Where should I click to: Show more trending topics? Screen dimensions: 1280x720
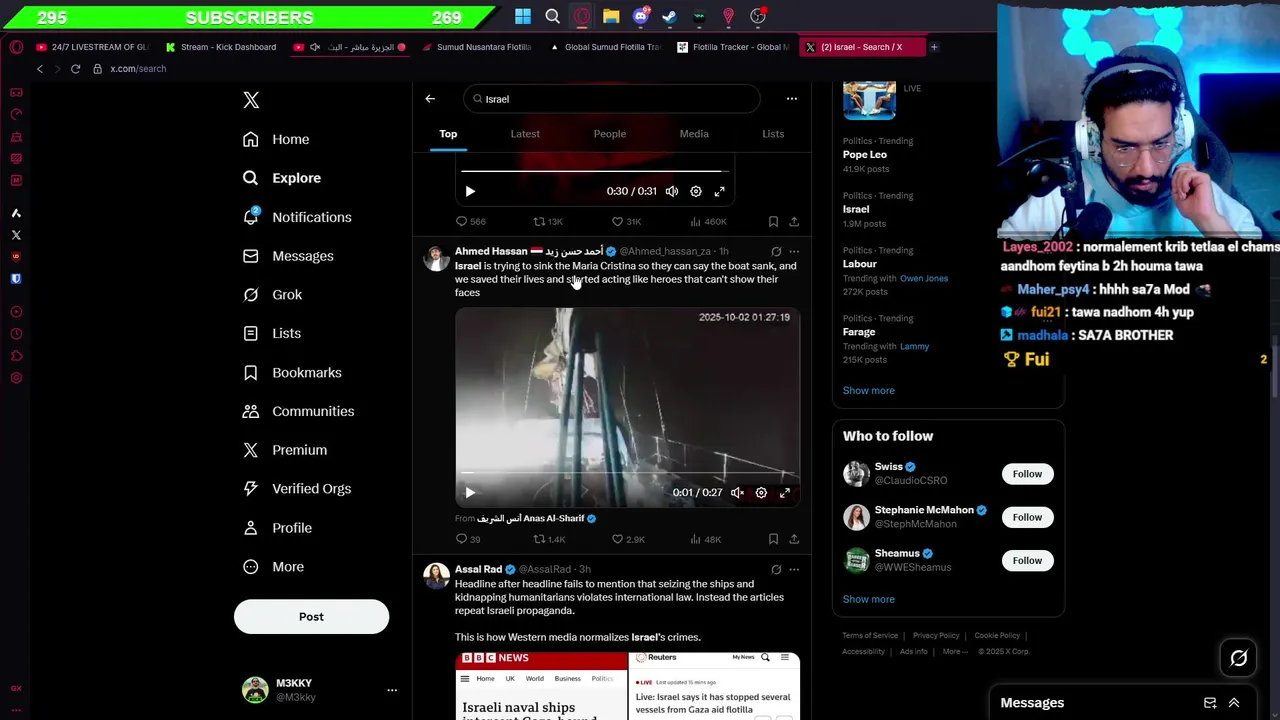point(869,391)
